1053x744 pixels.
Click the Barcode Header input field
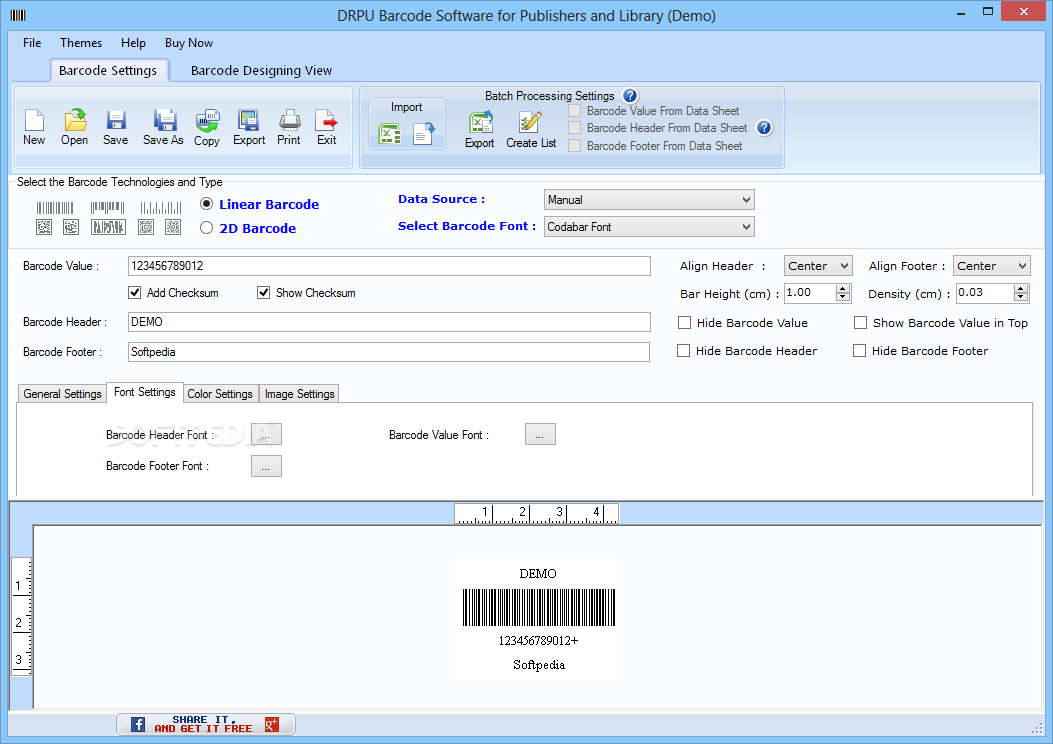click(389, 322)
